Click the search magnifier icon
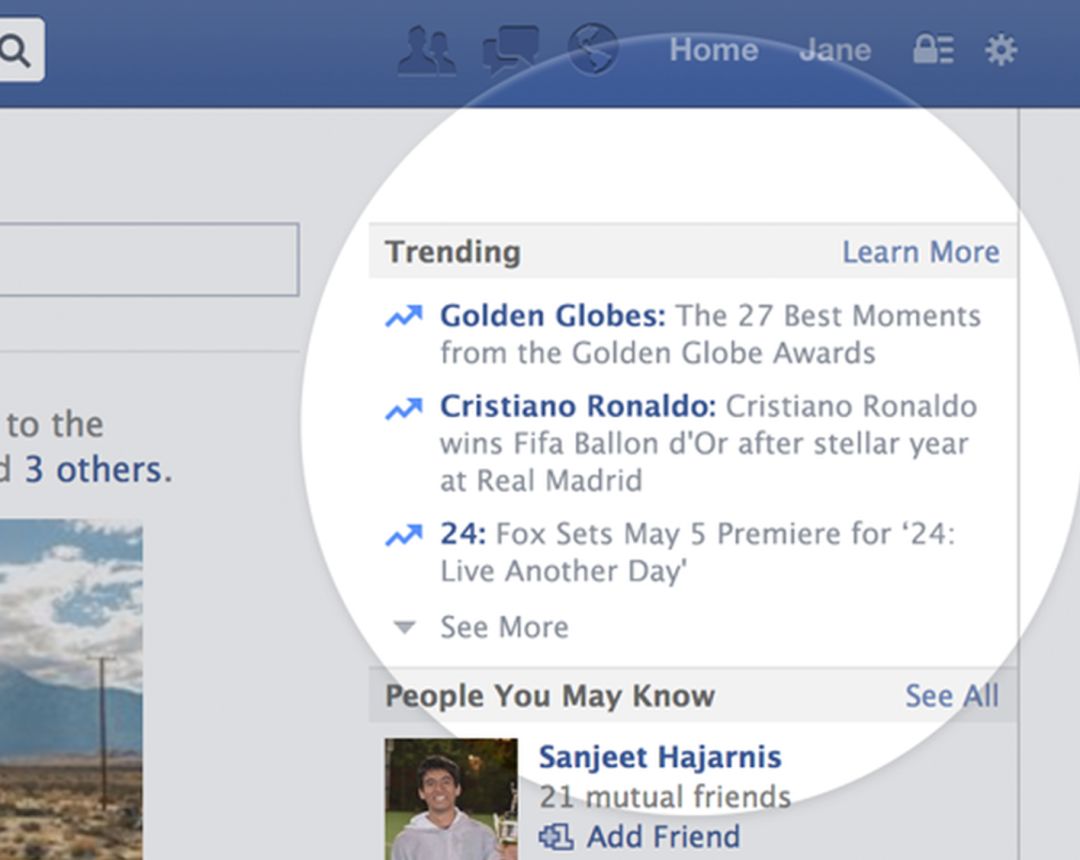This screenshot has height=860, width=1080. click(15, 50)
